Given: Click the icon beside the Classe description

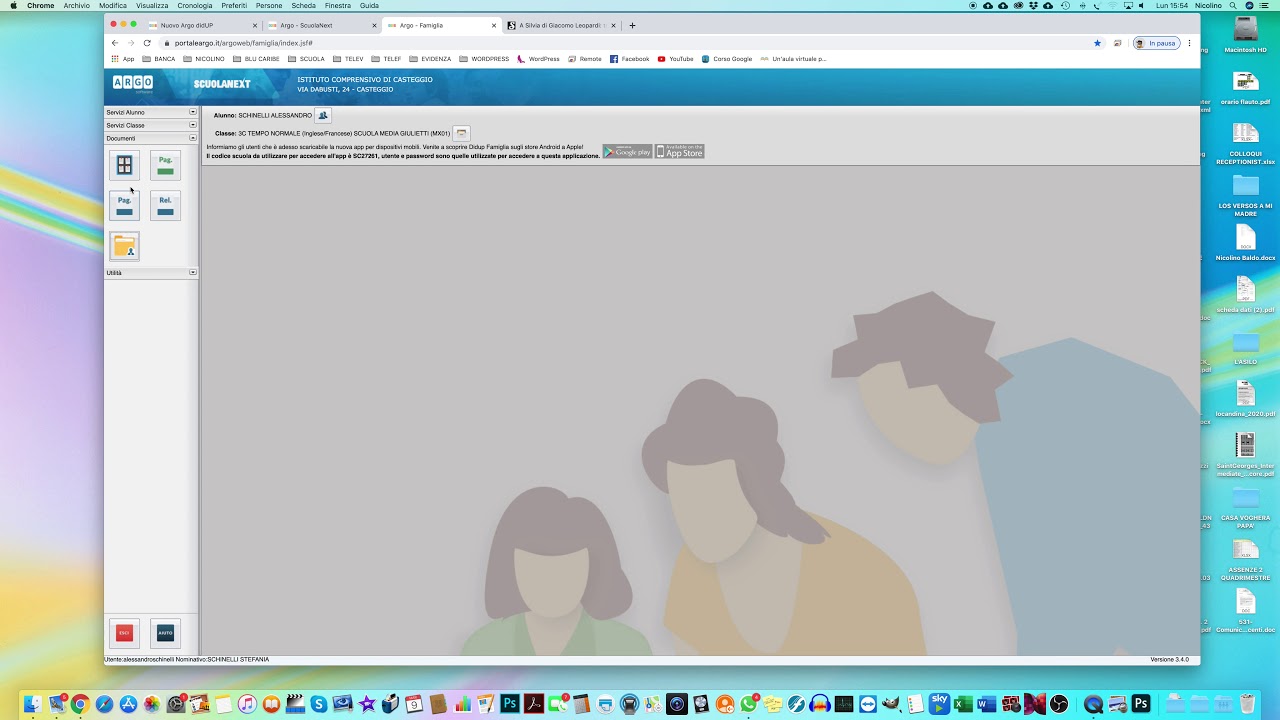Looking at the screenshot, I should (x=461, y=133).
